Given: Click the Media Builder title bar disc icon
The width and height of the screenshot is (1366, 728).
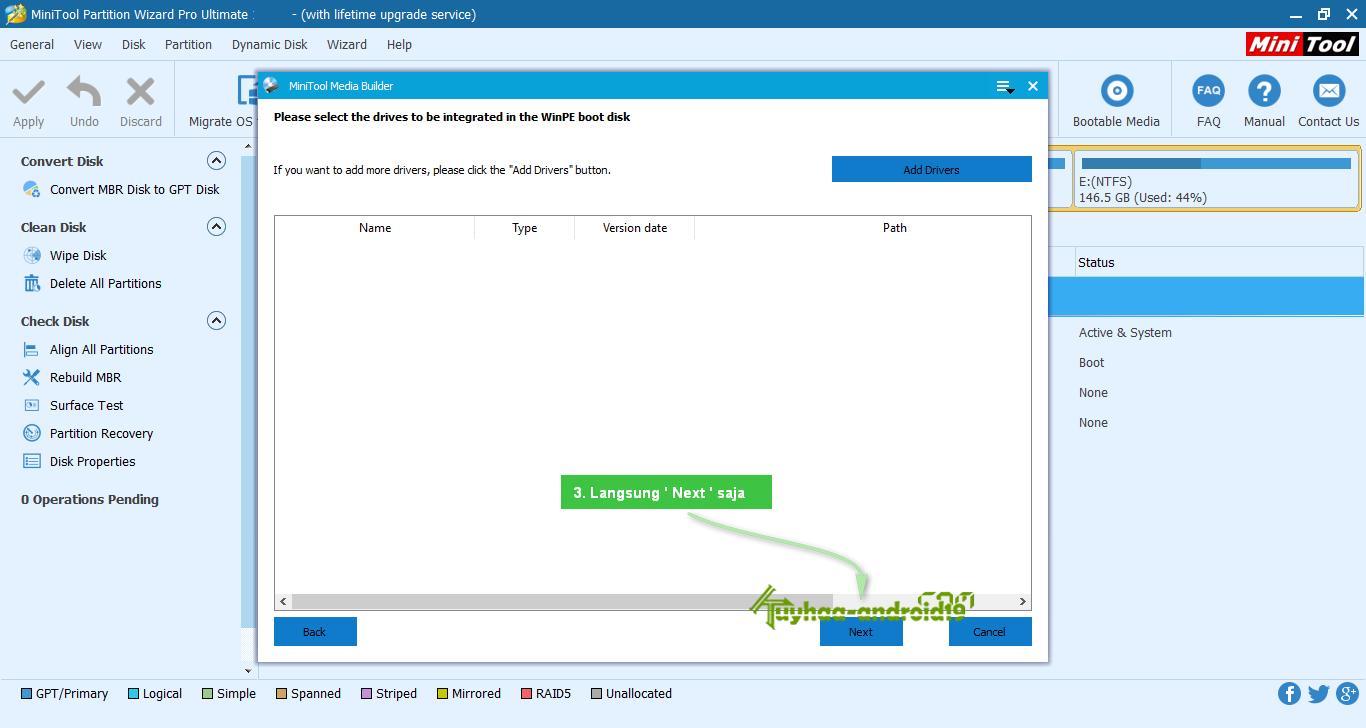Looking at the screenshot, I should click(x=271, y=85).
